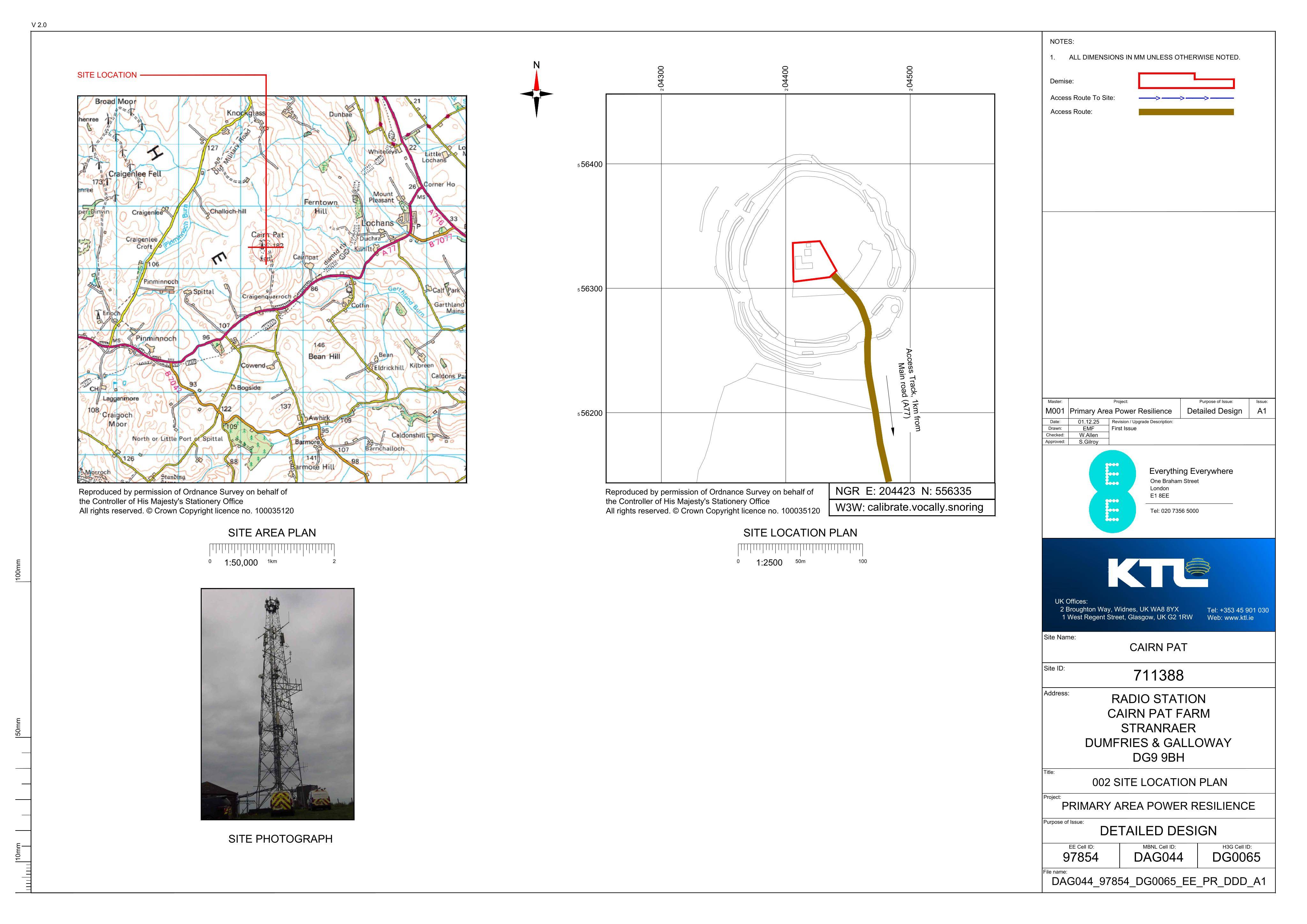
Task: Click the 56300 northing grid label
Action: pos(590,289)
